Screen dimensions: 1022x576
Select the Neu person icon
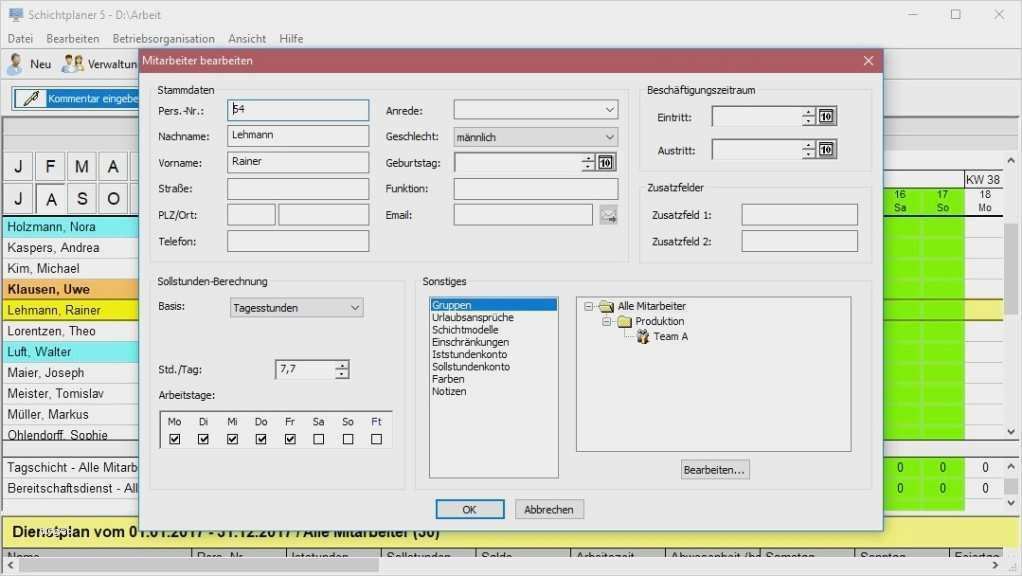[14, 63]
